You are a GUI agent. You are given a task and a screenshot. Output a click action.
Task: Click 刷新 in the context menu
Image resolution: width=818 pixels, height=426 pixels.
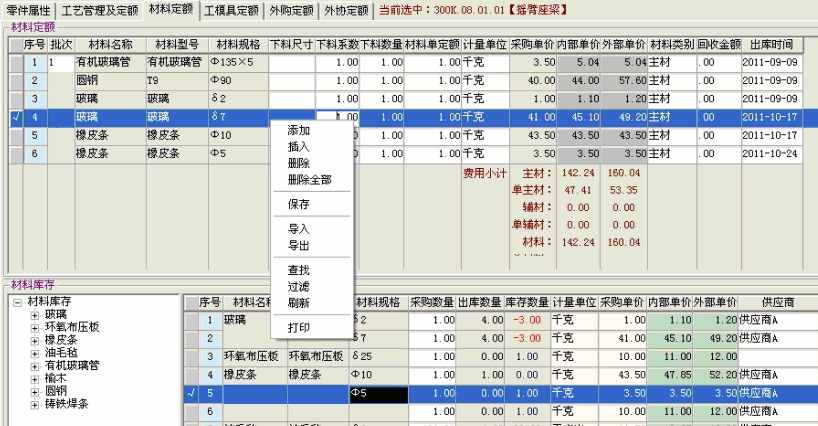pyautogui.click(x=298, y=303)
